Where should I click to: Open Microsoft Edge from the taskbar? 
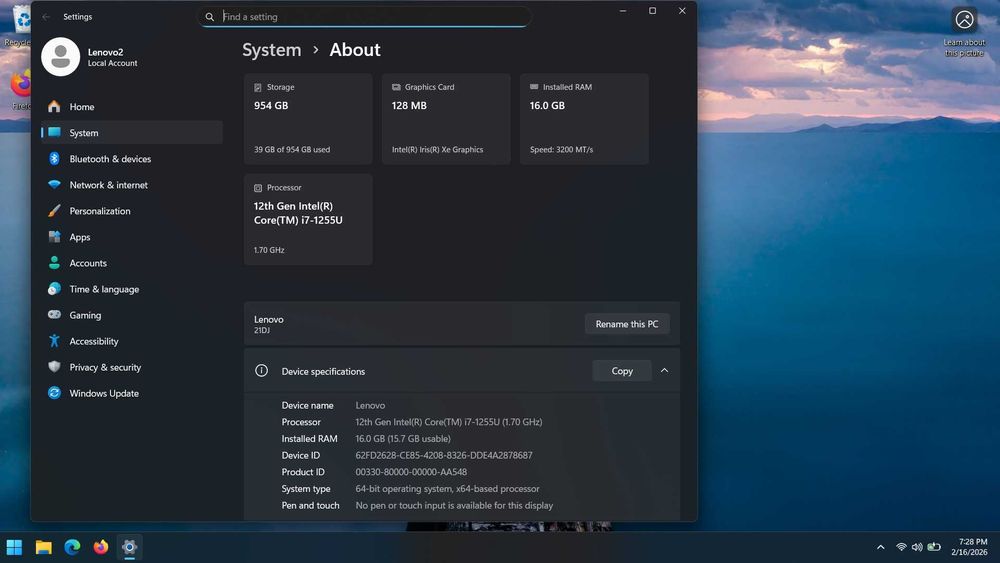click(x=72, y=547)
